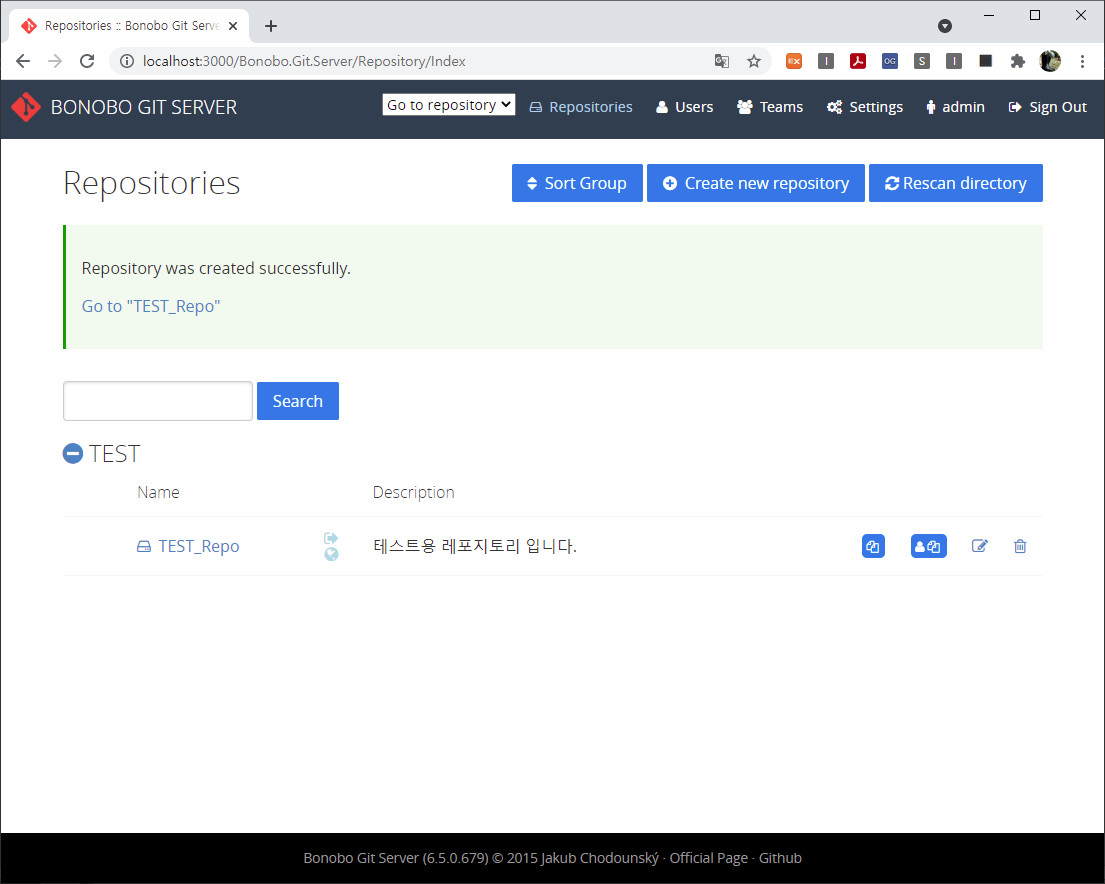1105x884 pixels.
Task: Click the Chrome profile avatar
Action: tap(1050, 61)
